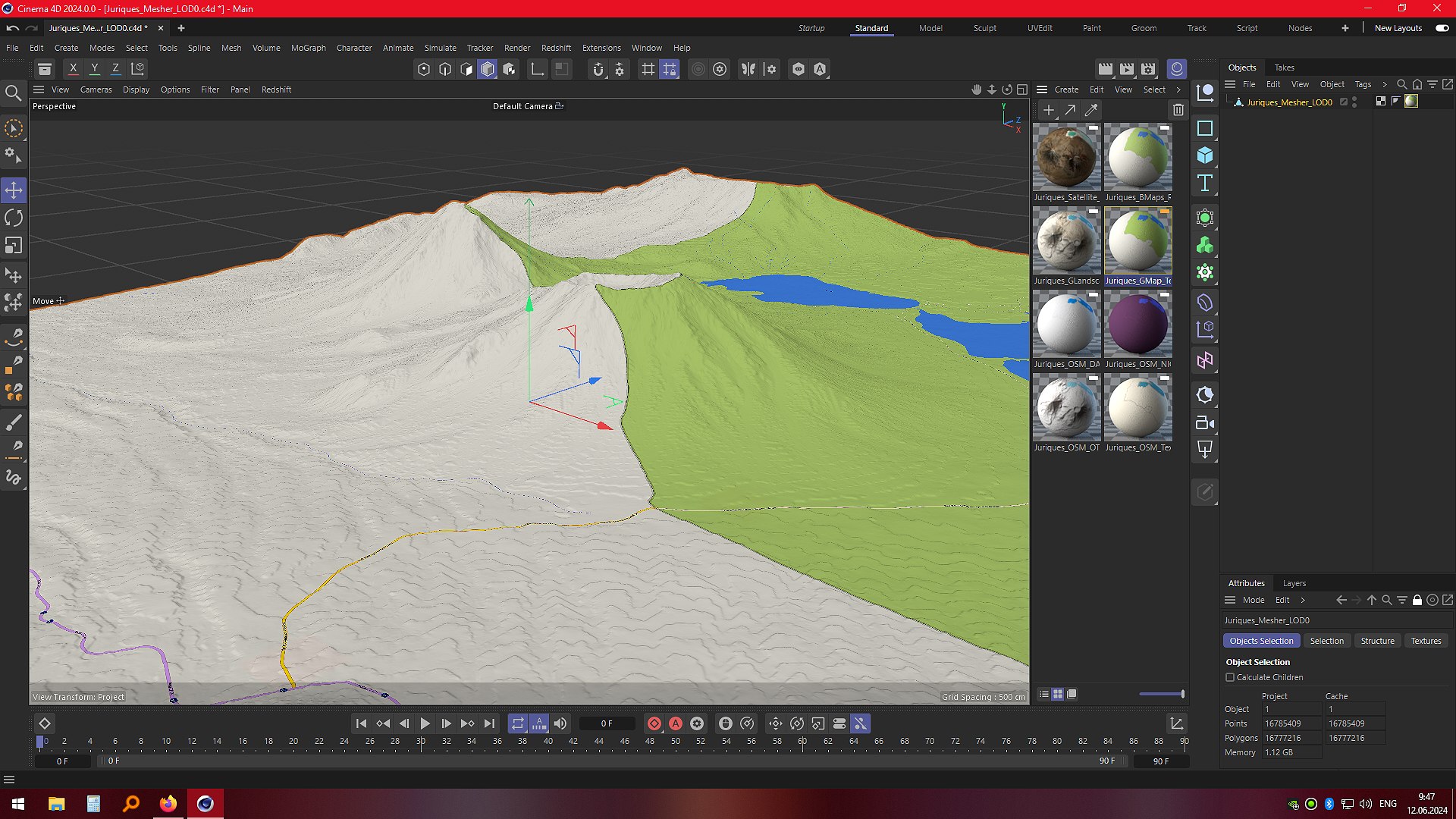
Task: Open Firefox from the taskbar
Action: click(168, 804)
